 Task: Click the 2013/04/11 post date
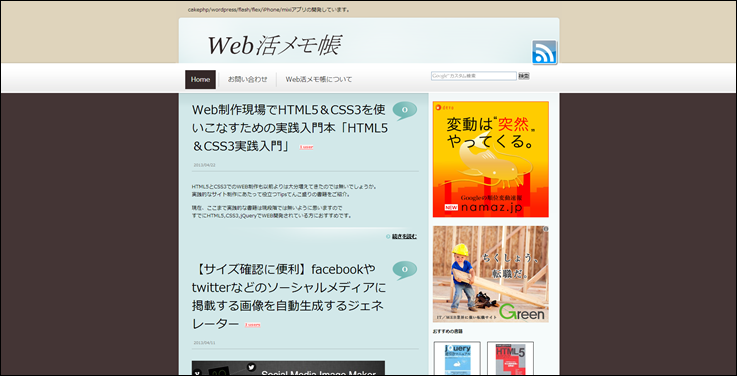coord(204,343)
